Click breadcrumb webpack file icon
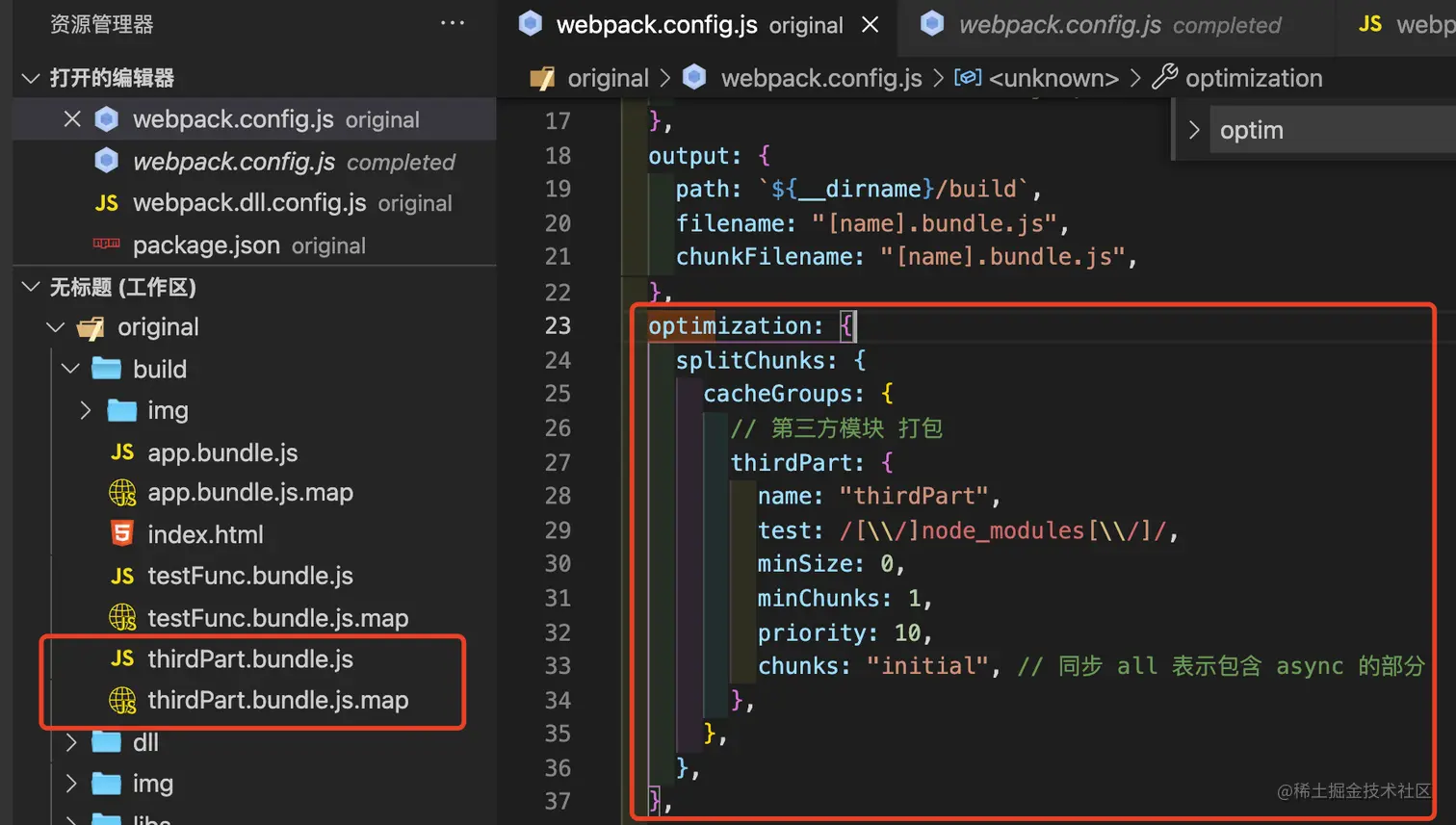Image resolution: width=1456 pixels, height=825 pixels. click(x=694, y=78)
